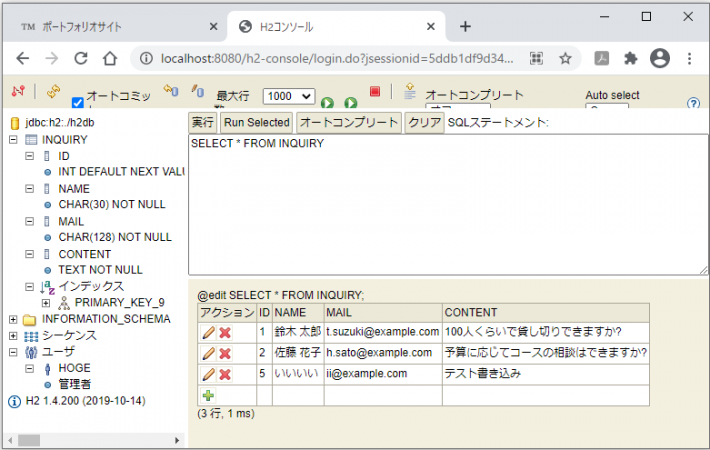The width and height of the screenshot is (710, 450).
Task: Click the 実行 run button
Action: point(203,122)
